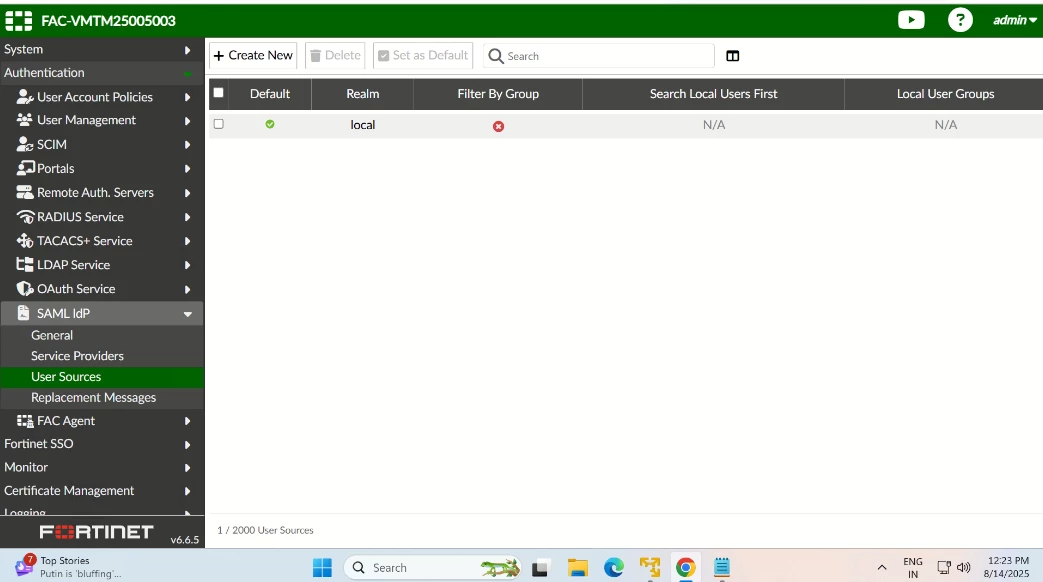The width and height of the screenshot is (1043, 582).
Task: Open the FortiAuthenticator grid menu icon
Action: (19, 21)
